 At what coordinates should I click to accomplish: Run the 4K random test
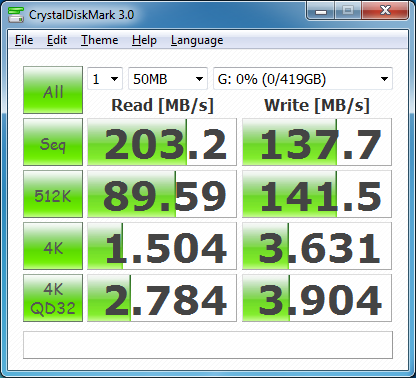point(53,246)
